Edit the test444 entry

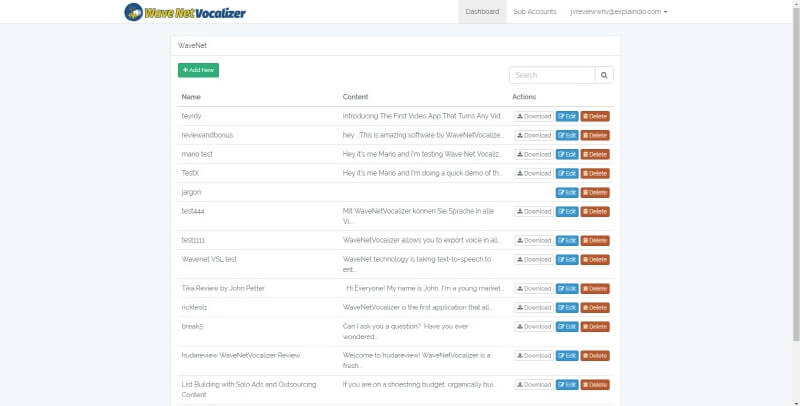pyautogui.click(x=567, y=212)
